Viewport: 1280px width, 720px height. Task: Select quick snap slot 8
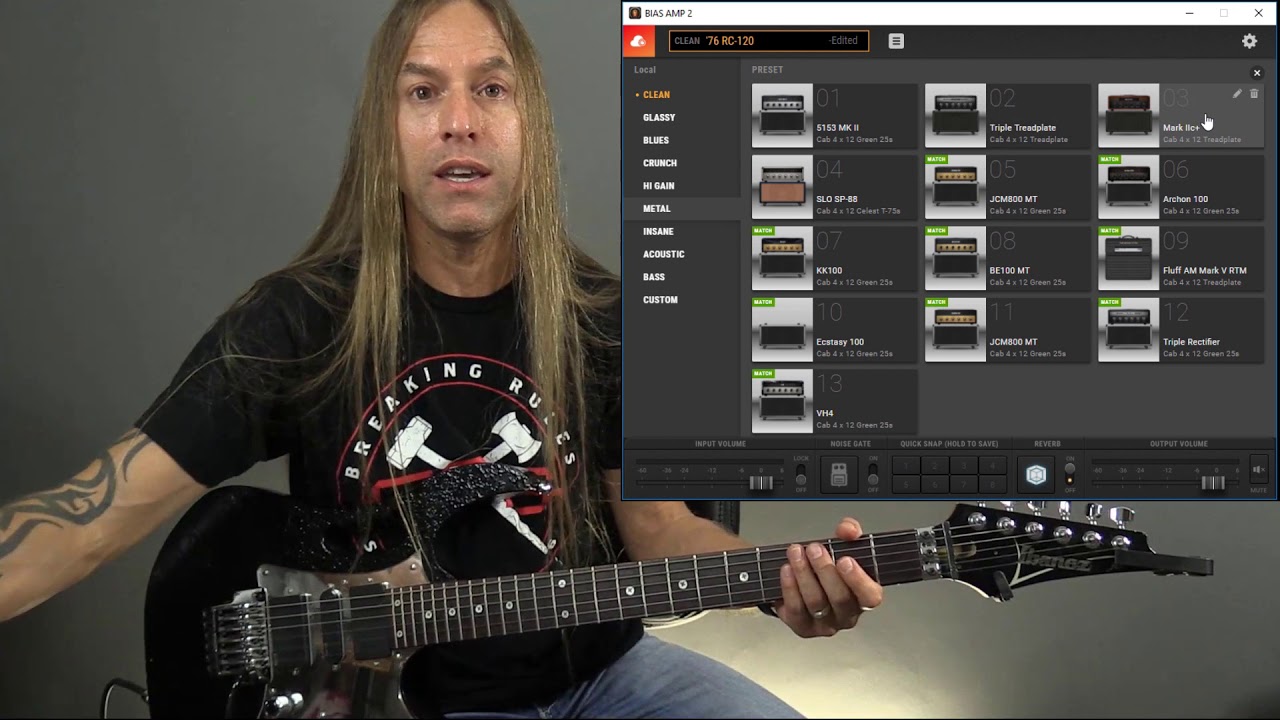[993, 484]
